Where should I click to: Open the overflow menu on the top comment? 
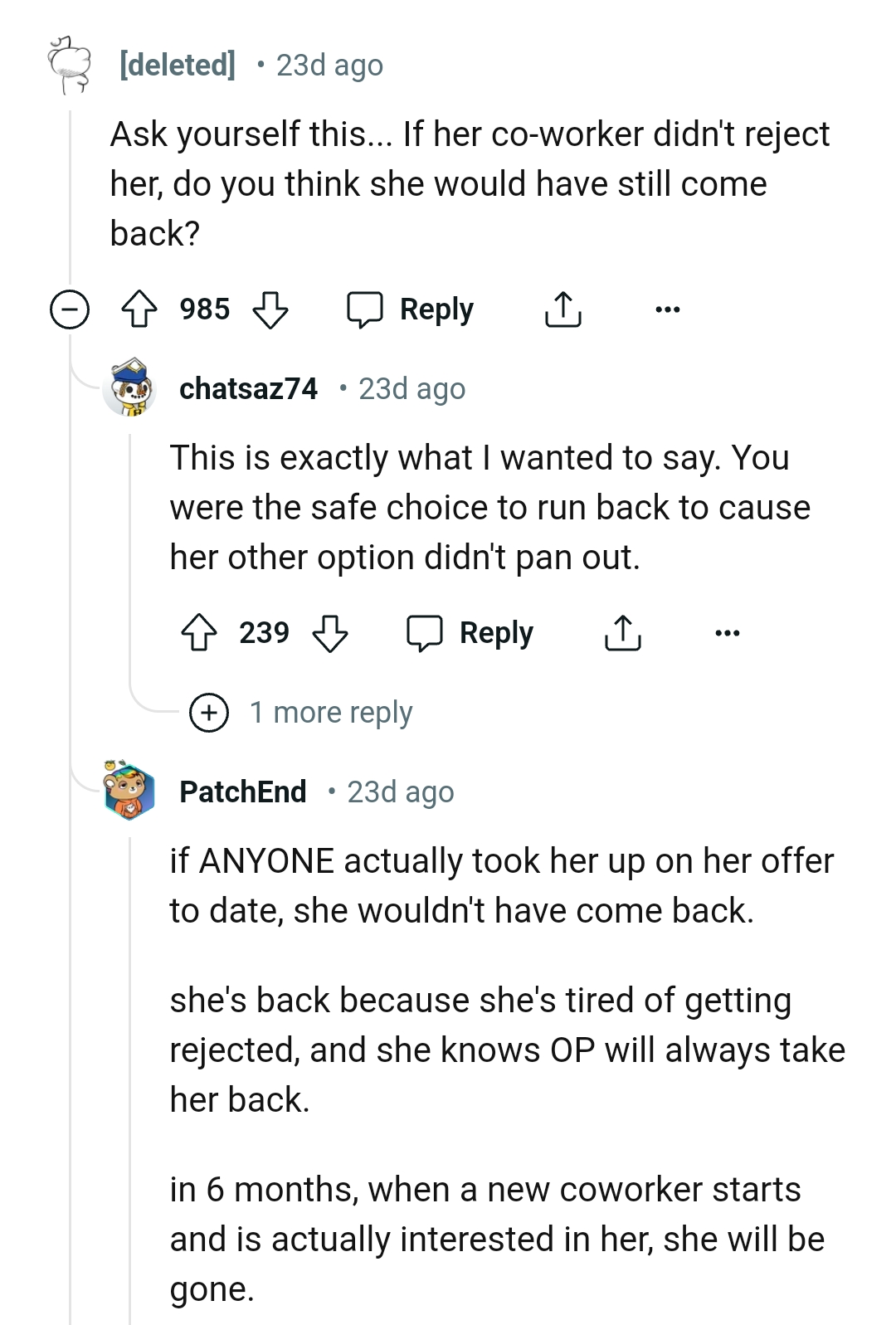[x=666, y=309]
